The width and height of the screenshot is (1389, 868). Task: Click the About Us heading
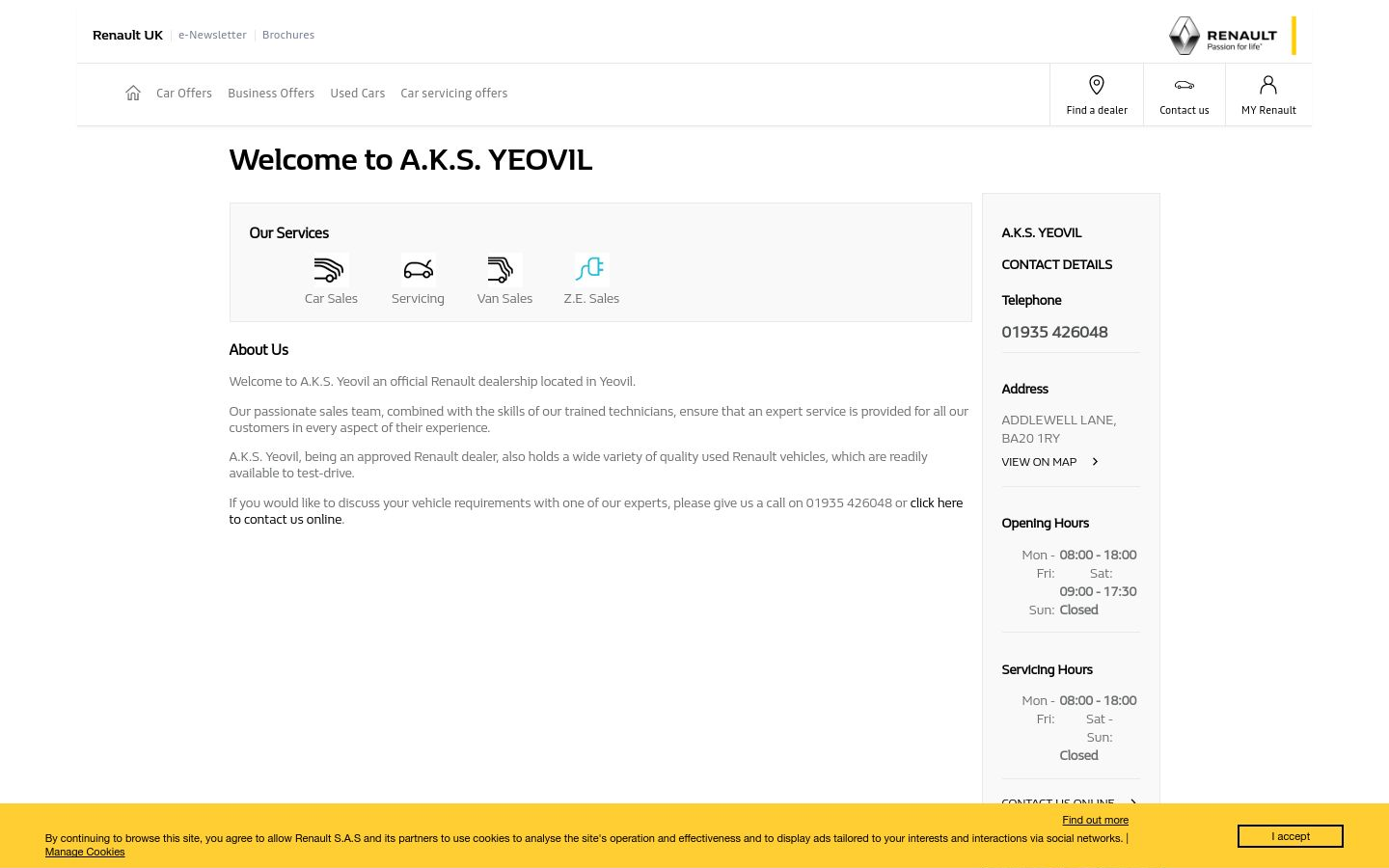pos(259,349)
